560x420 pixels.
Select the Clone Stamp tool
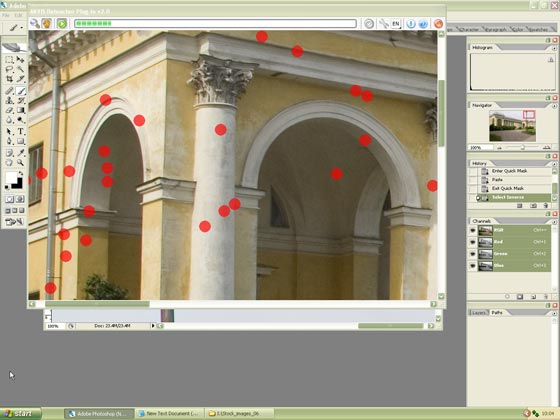pyautogui.click(x=9, y=101)
